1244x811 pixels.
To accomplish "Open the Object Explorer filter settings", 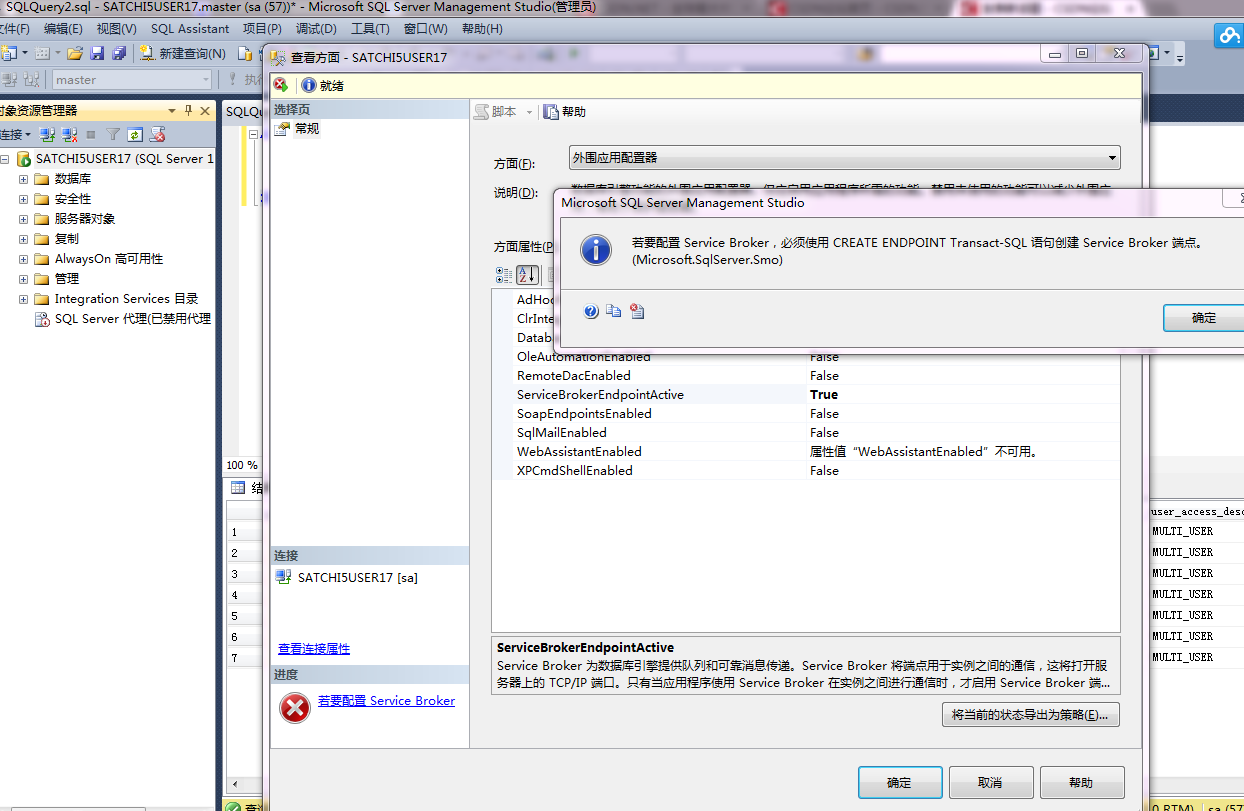I will click(x=114, y=134).
